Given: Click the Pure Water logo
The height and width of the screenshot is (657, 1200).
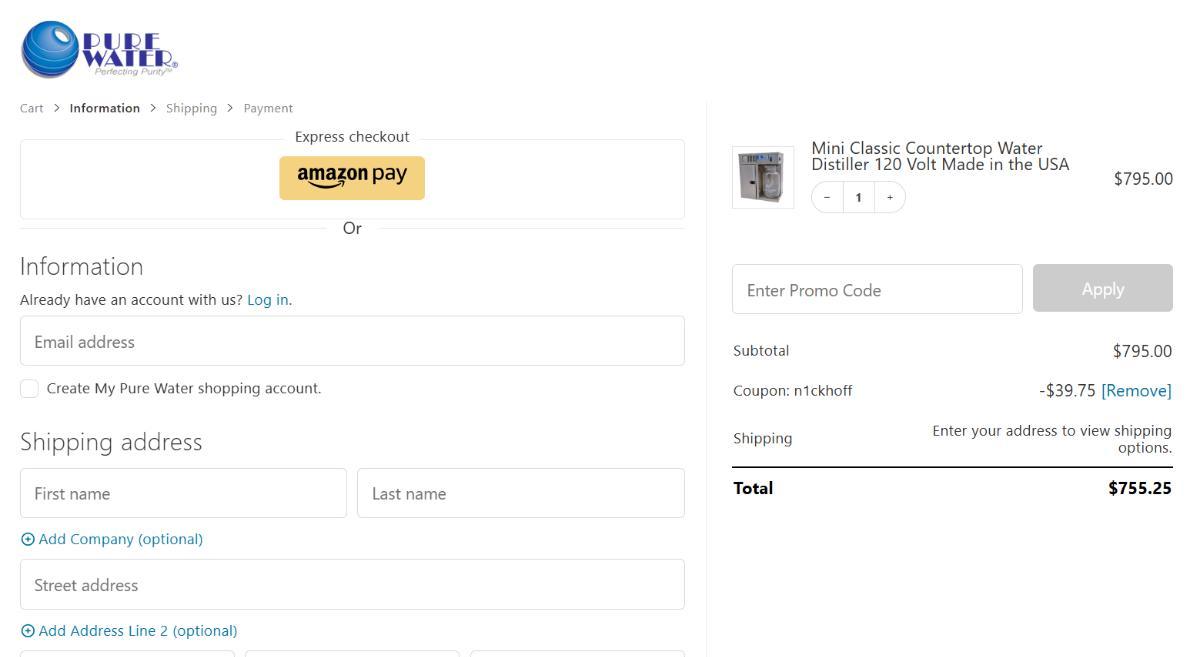Looking at the screenshot, I should [x=99, y=50].
